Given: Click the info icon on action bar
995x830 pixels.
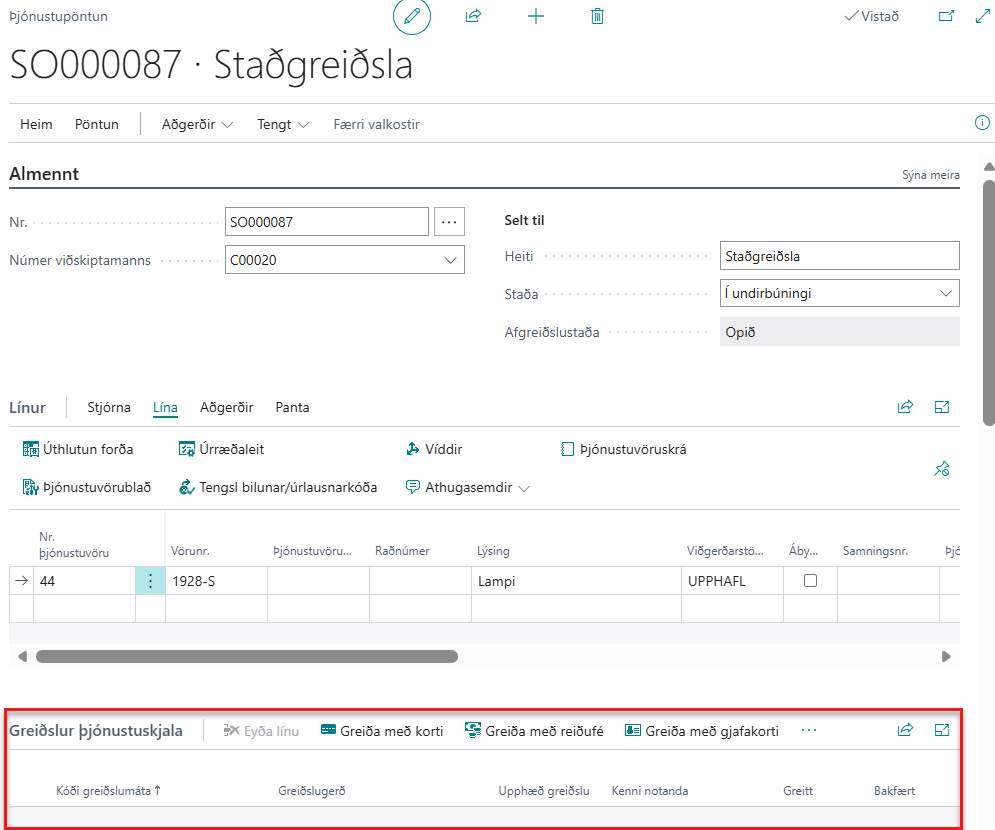Looking at the screenshot, I should [981, 123].
